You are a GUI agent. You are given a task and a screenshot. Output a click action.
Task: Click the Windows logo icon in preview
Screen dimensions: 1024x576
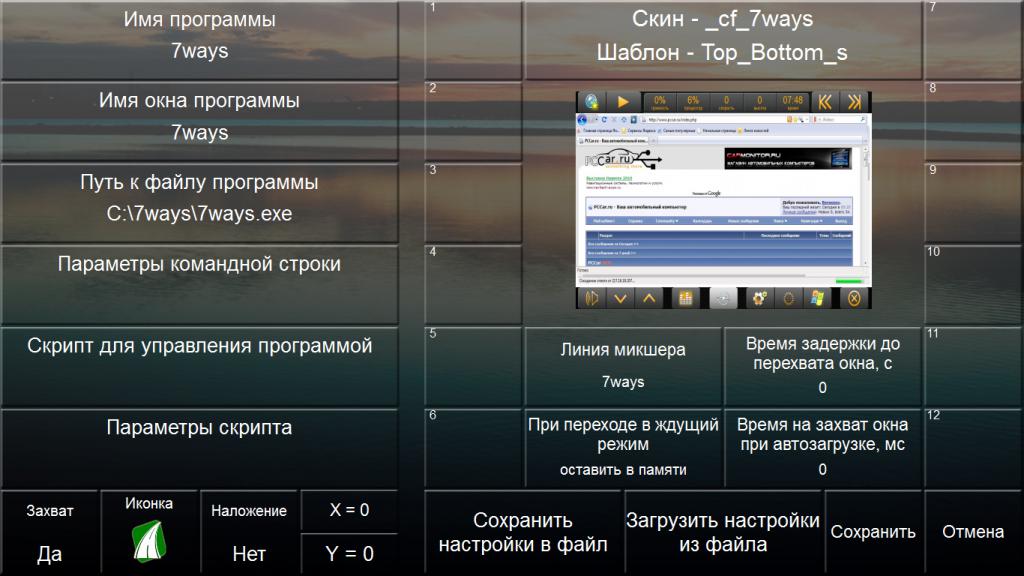[818, 297]
